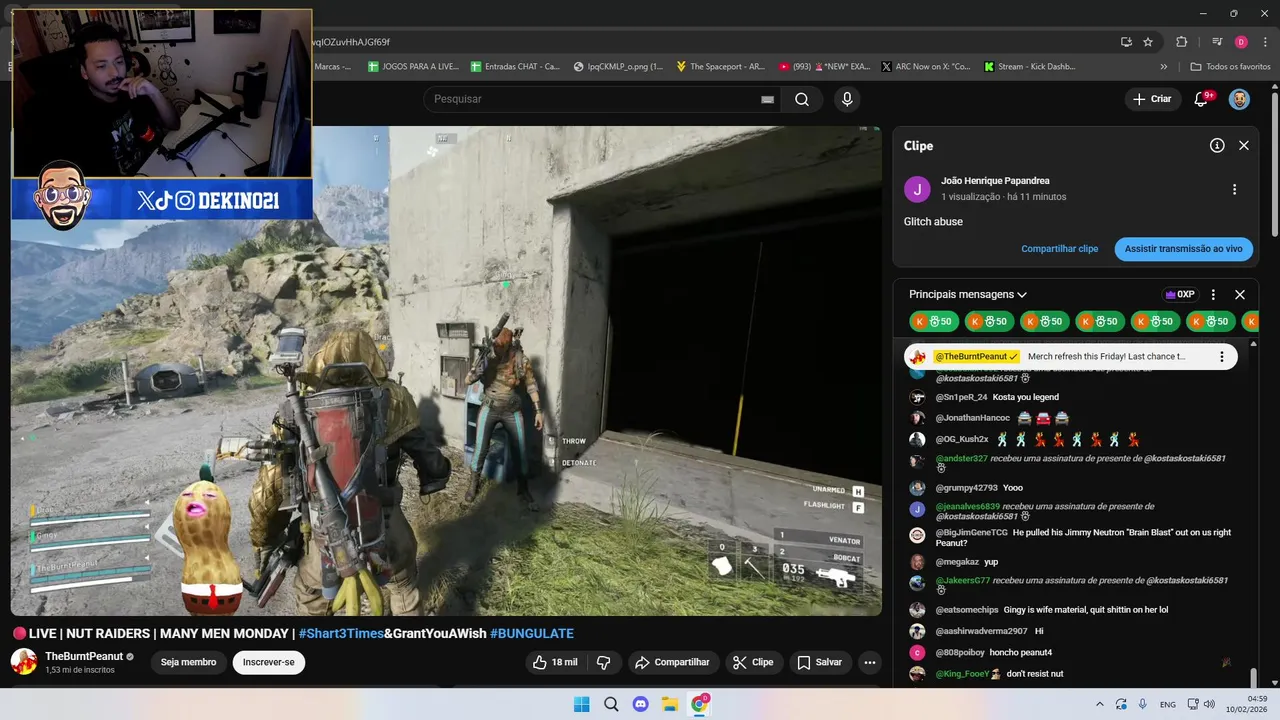
Task: Expand Principais mensagens chat filter dropdown
Action: click(x=968, y=295)
